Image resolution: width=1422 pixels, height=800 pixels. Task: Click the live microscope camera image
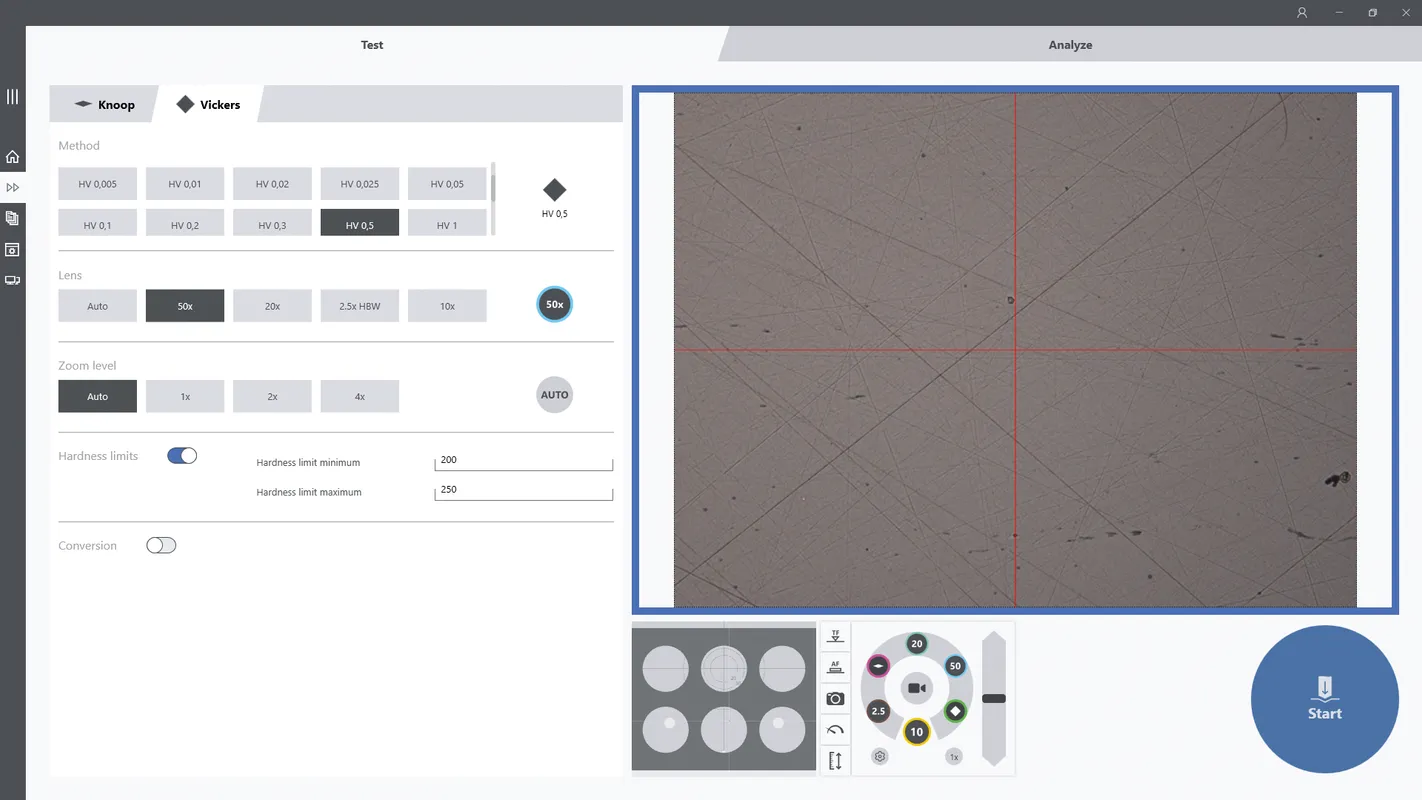coord(1015,350)
